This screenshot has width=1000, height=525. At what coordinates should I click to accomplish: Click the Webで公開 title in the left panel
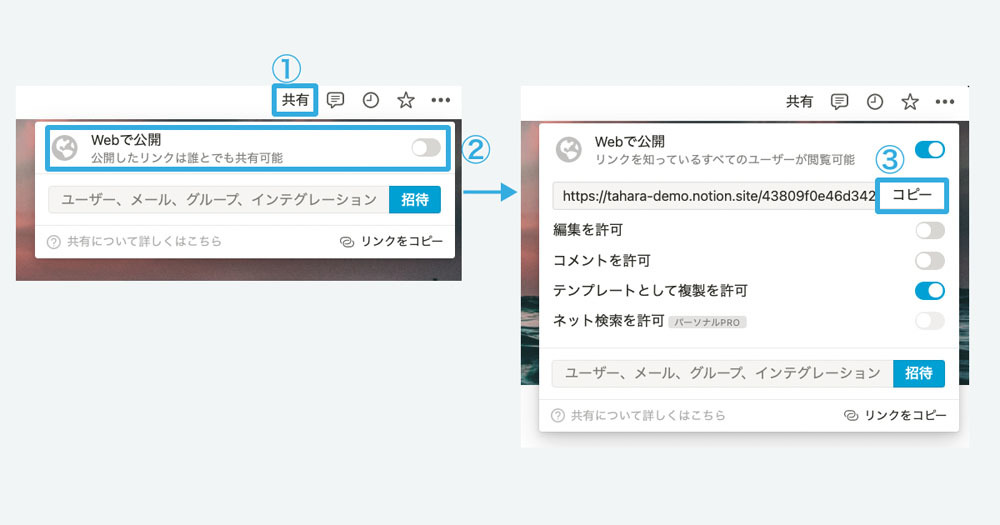tap(126, 140)
